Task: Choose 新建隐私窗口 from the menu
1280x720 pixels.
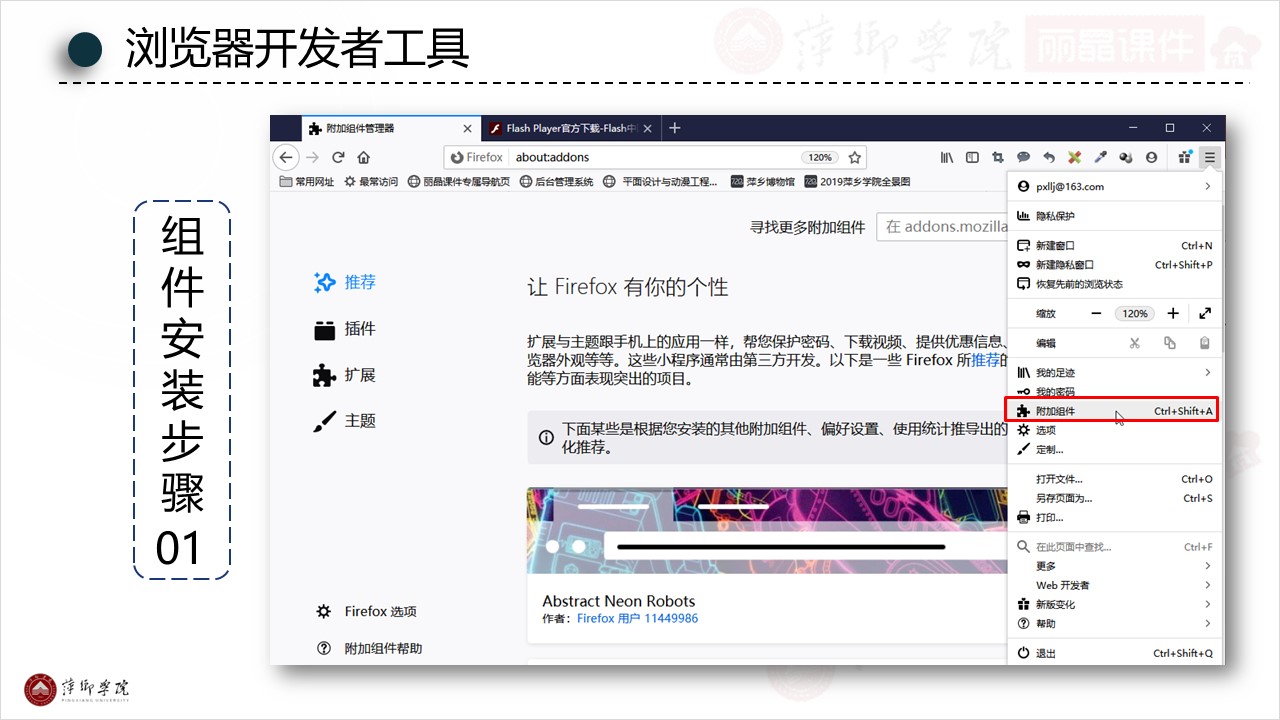Action: point(1114,265)
